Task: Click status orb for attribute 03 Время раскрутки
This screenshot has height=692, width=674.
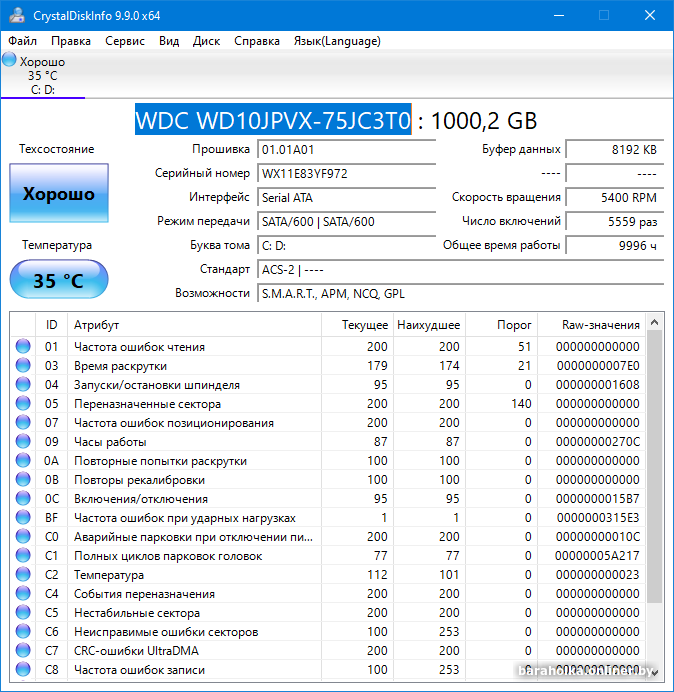Action: [23, 365]
